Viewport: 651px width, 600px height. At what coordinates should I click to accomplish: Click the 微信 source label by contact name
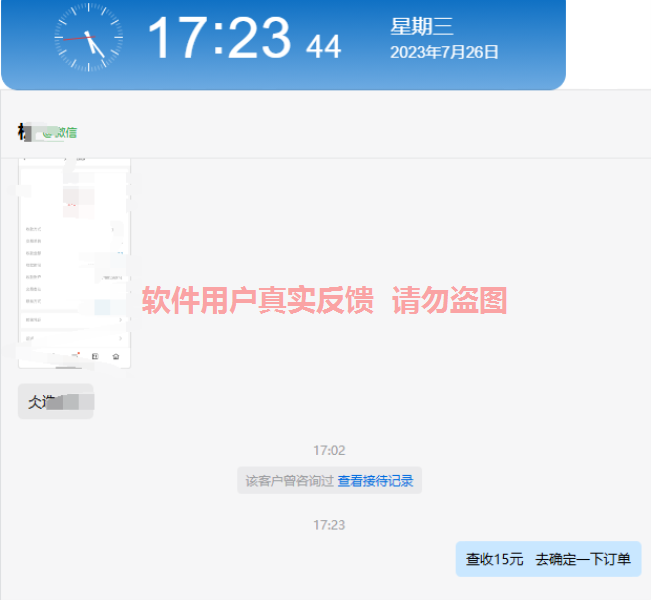pyautogui.click(x=61, y=132)
